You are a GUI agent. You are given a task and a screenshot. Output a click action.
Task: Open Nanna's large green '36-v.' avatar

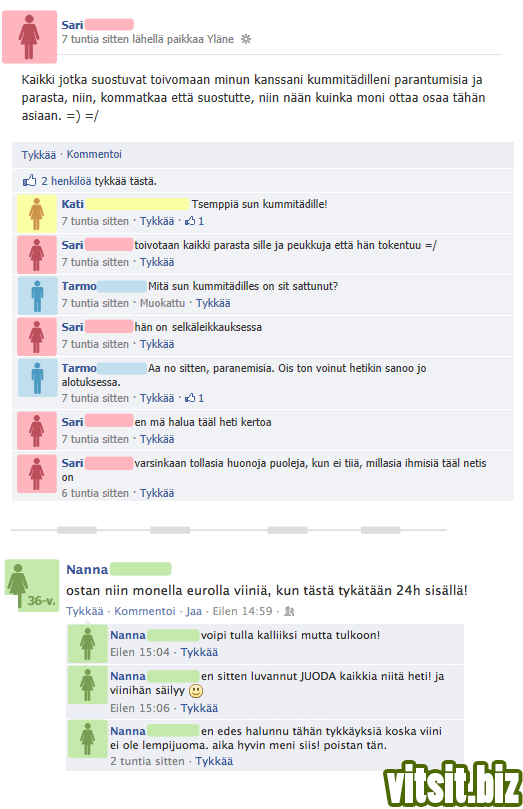[x=32, y=586]
